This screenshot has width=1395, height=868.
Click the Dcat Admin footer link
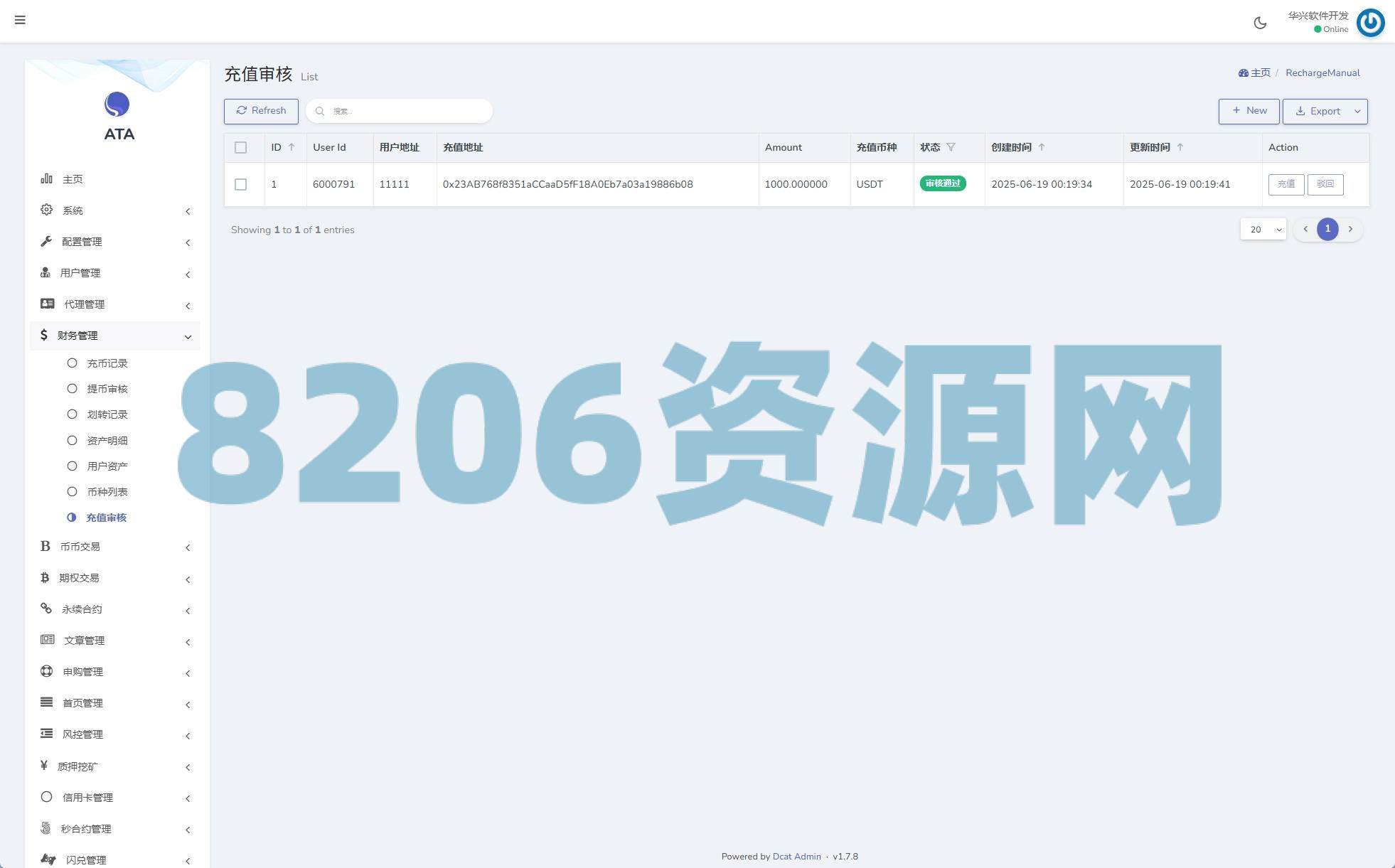(x=796, y=856)
